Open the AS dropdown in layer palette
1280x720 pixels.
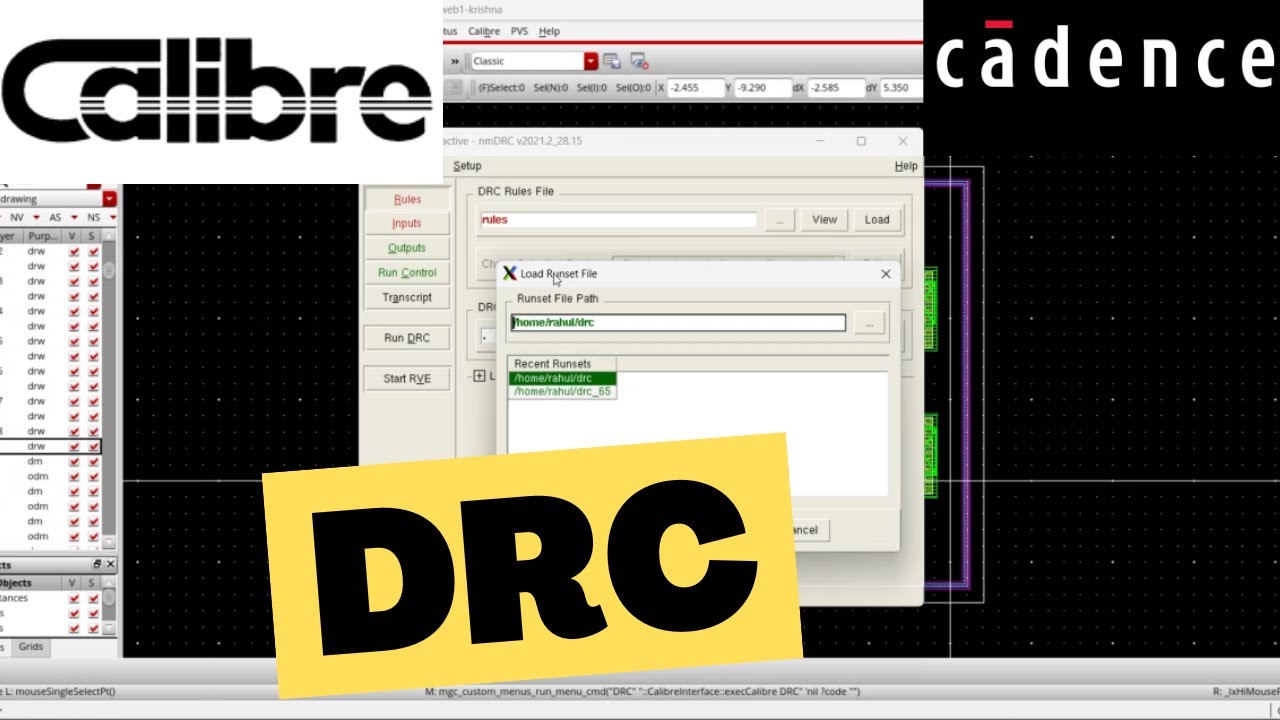(74, 217)
